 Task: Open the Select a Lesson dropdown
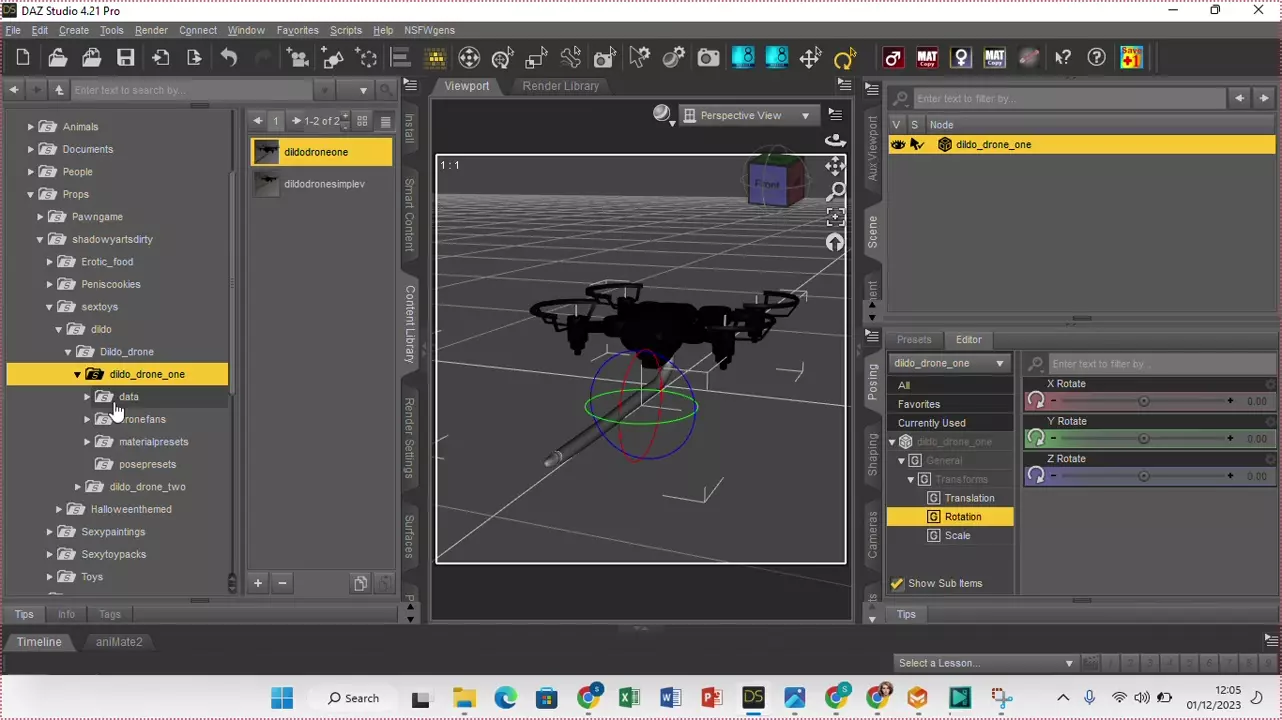tap(985, 663)
